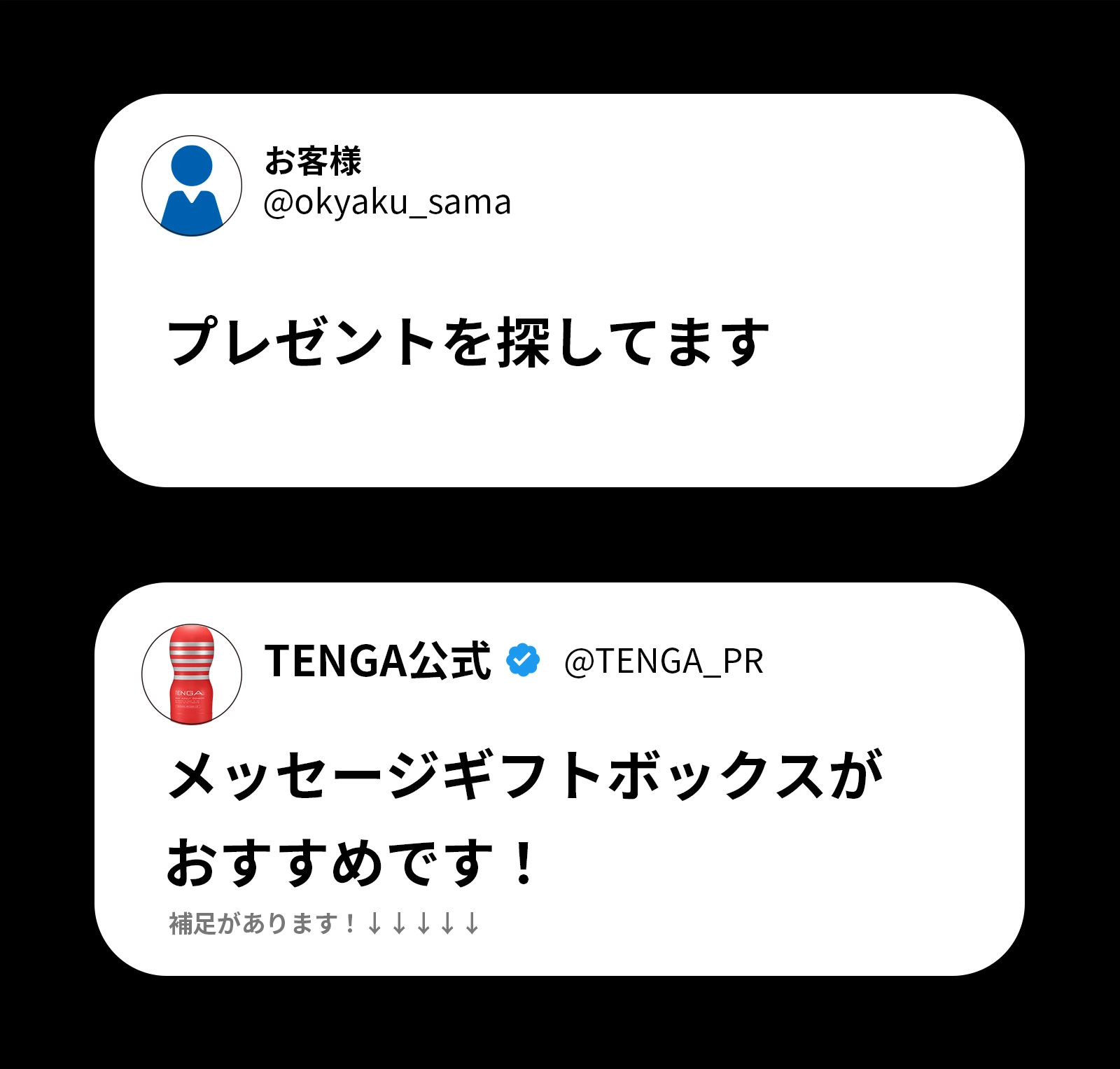Screen dimensions: 1120x1069
Task: Open the @okyaku_sama handle
Action: 387,202
